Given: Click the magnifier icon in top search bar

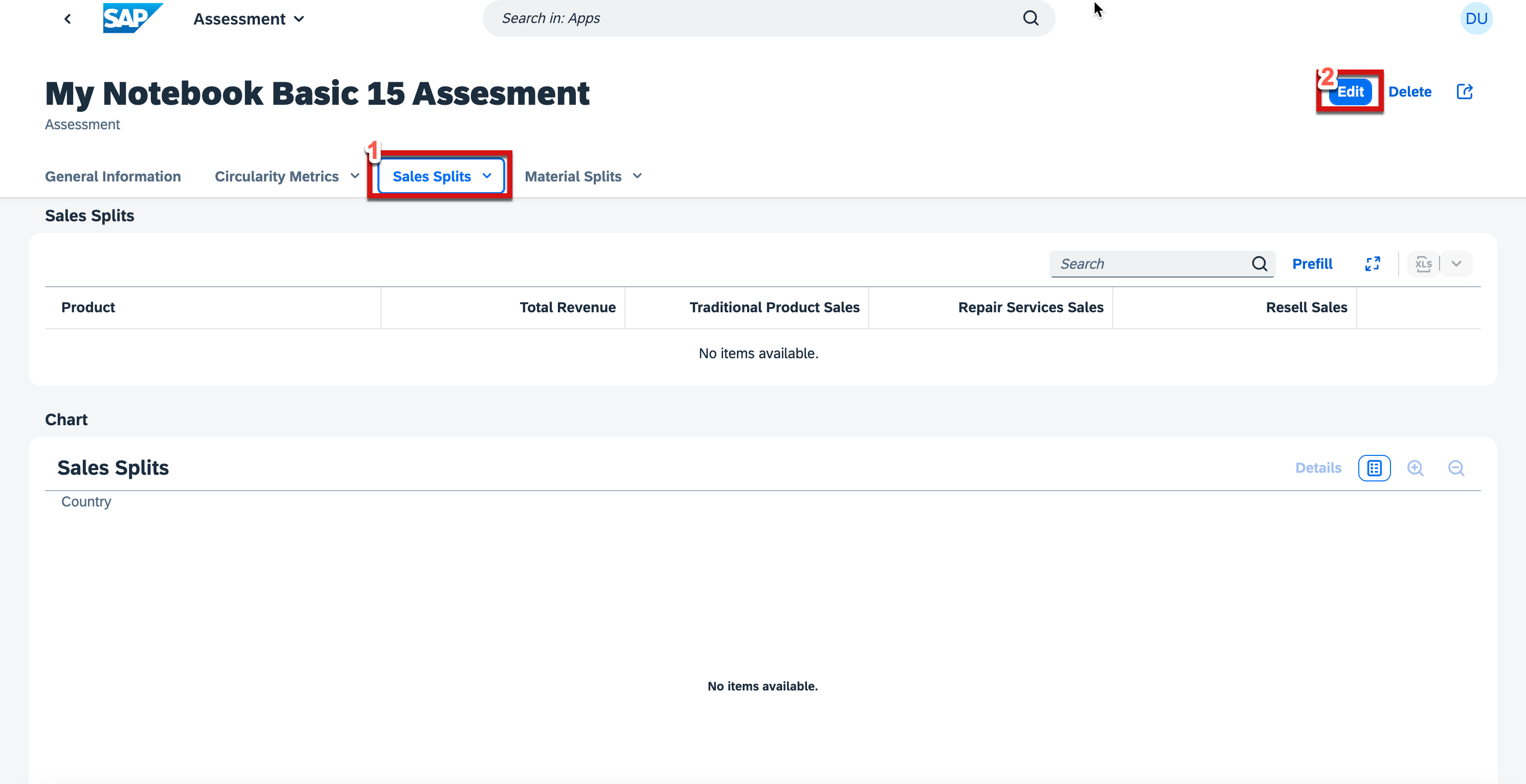Looking at the screenshot, I should (x=1031, y=18).
